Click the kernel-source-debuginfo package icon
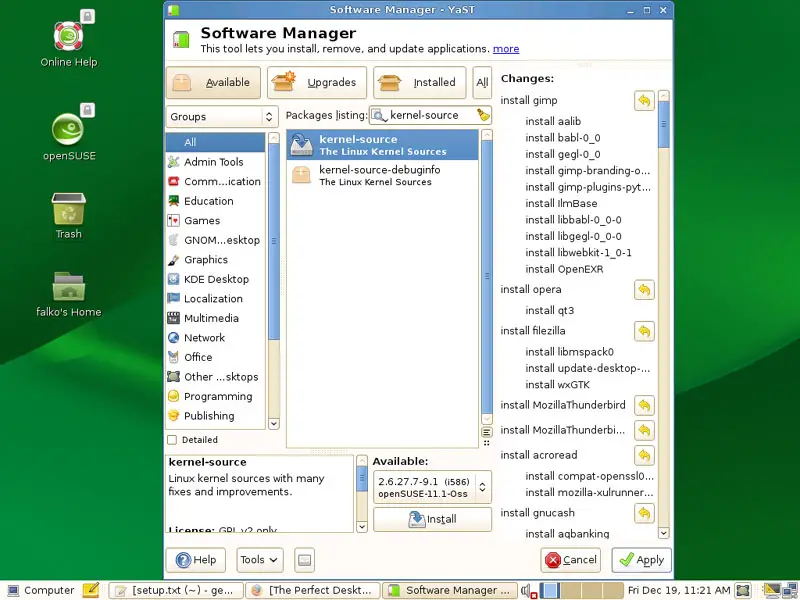800x600 pixels. pyautogui.click(x=301, y=176)
